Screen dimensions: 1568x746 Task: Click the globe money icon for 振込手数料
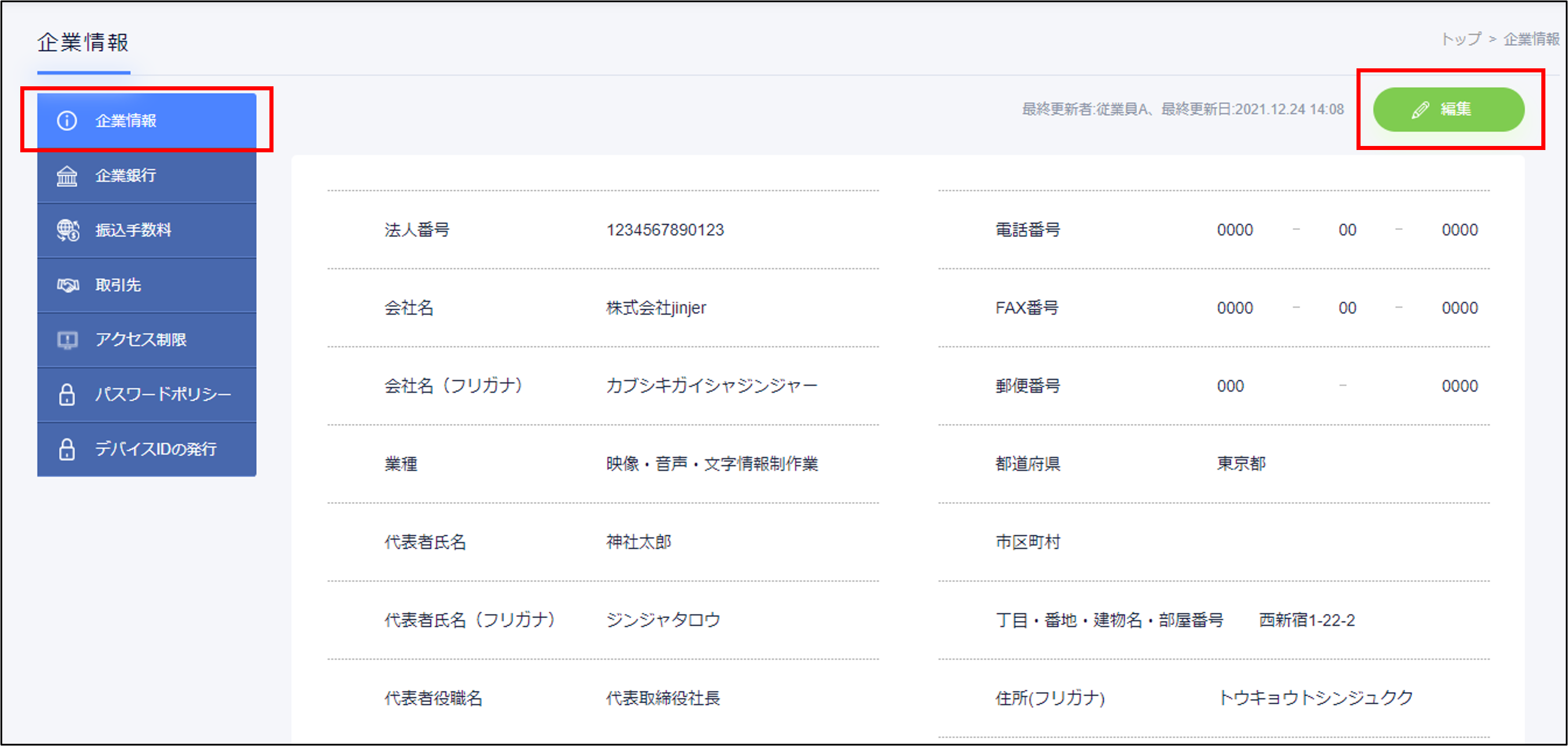(68, 231)
